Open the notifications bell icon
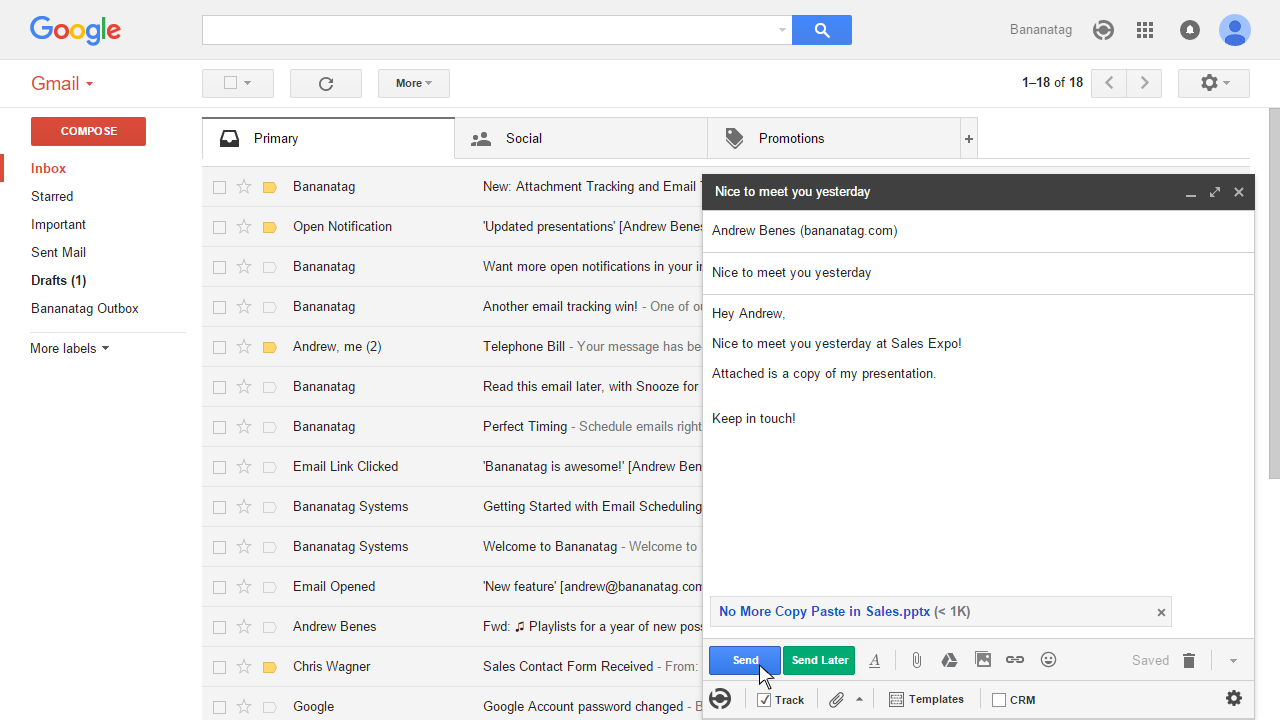Viewport: 1280px width, 720px height. click(1190, 30)
